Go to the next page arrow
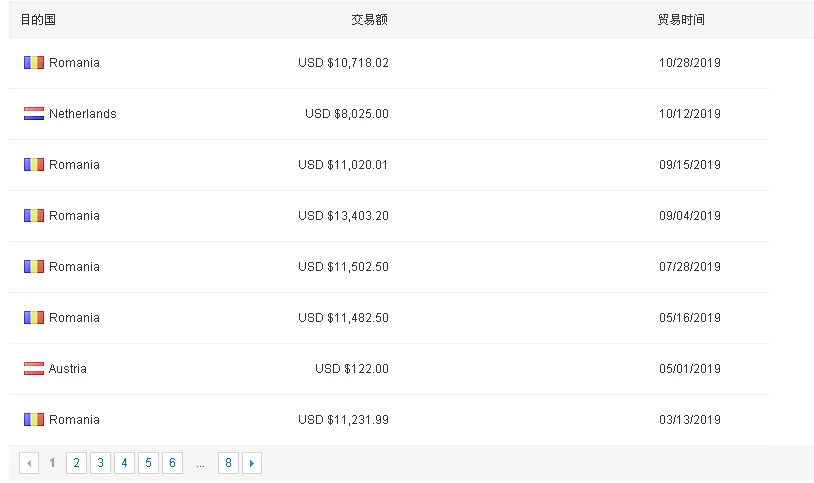This screenshot has height=483, width=814. tap(252, 463)
